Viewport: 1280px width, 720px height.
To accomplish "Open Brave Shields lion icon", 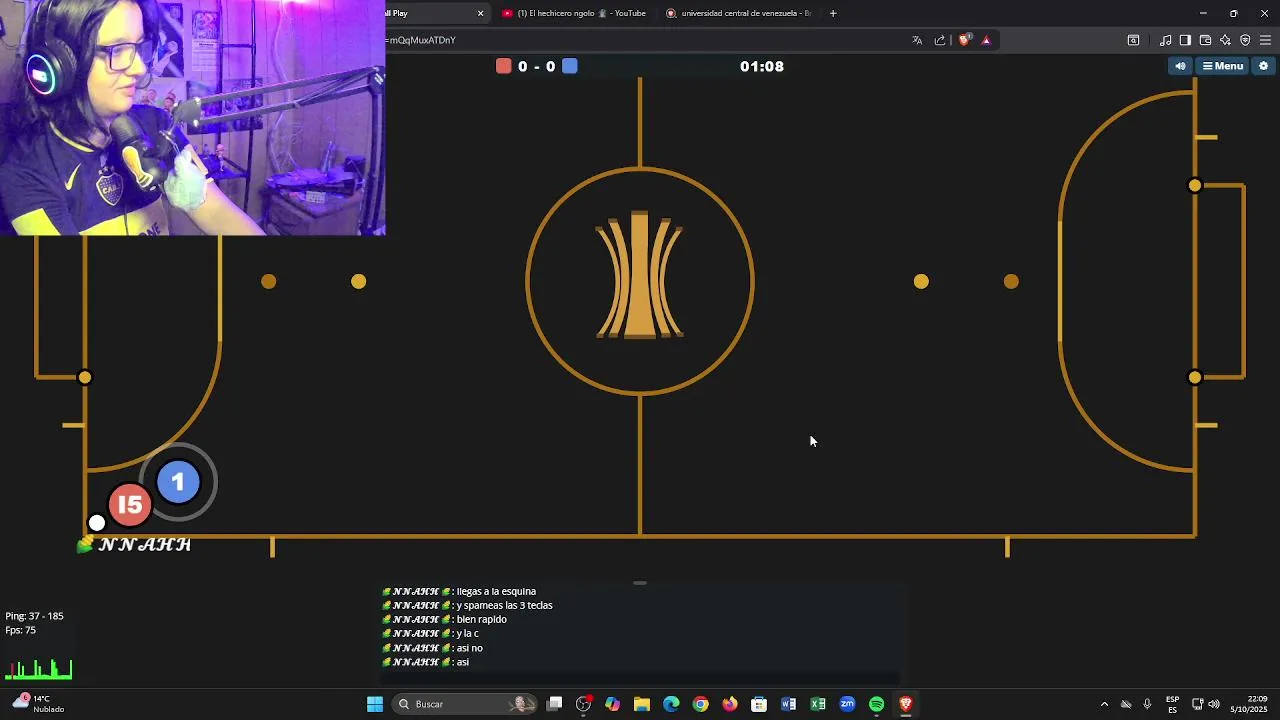I will coord(964,40).
